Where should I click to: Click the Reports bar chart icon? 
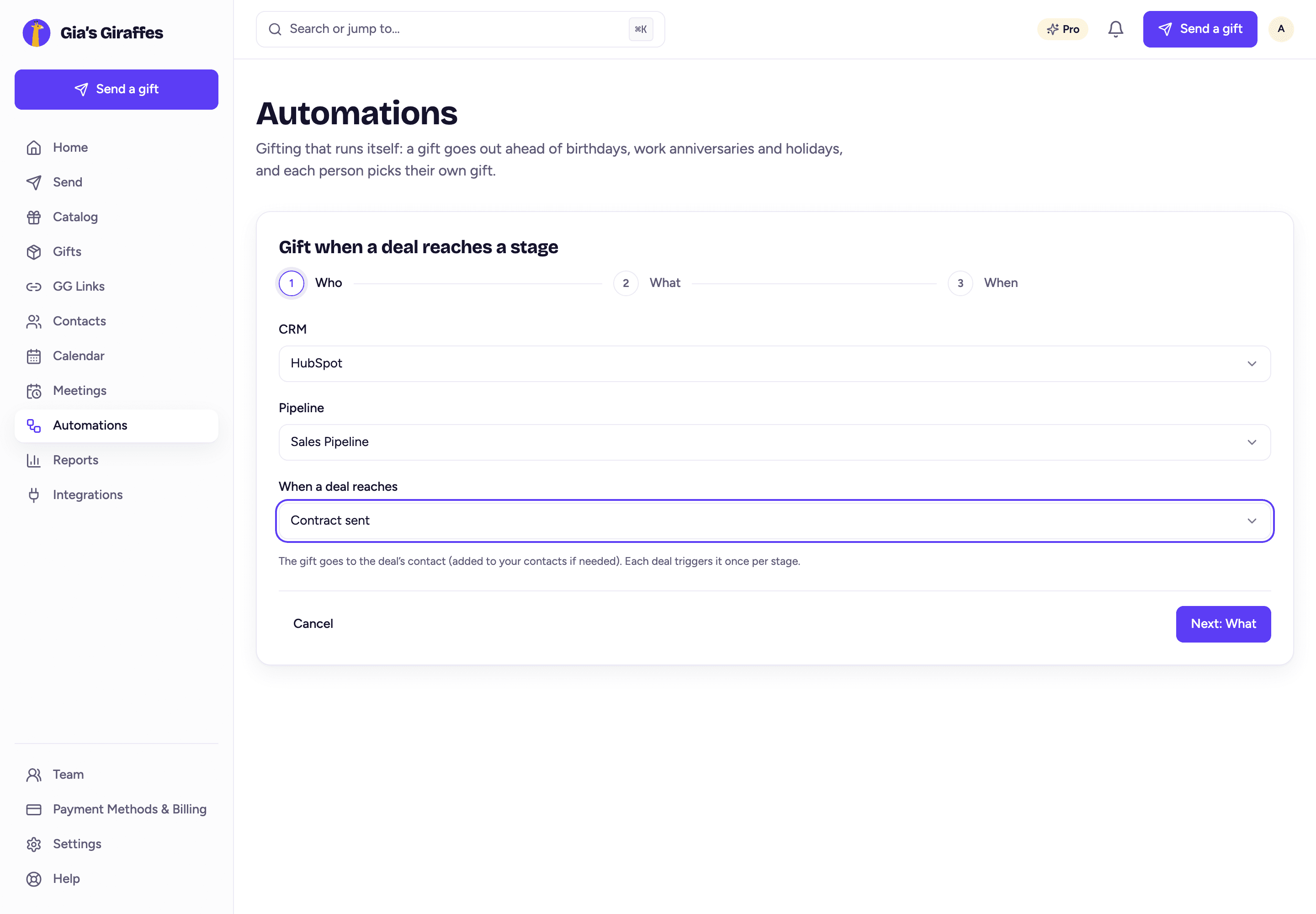34,461
